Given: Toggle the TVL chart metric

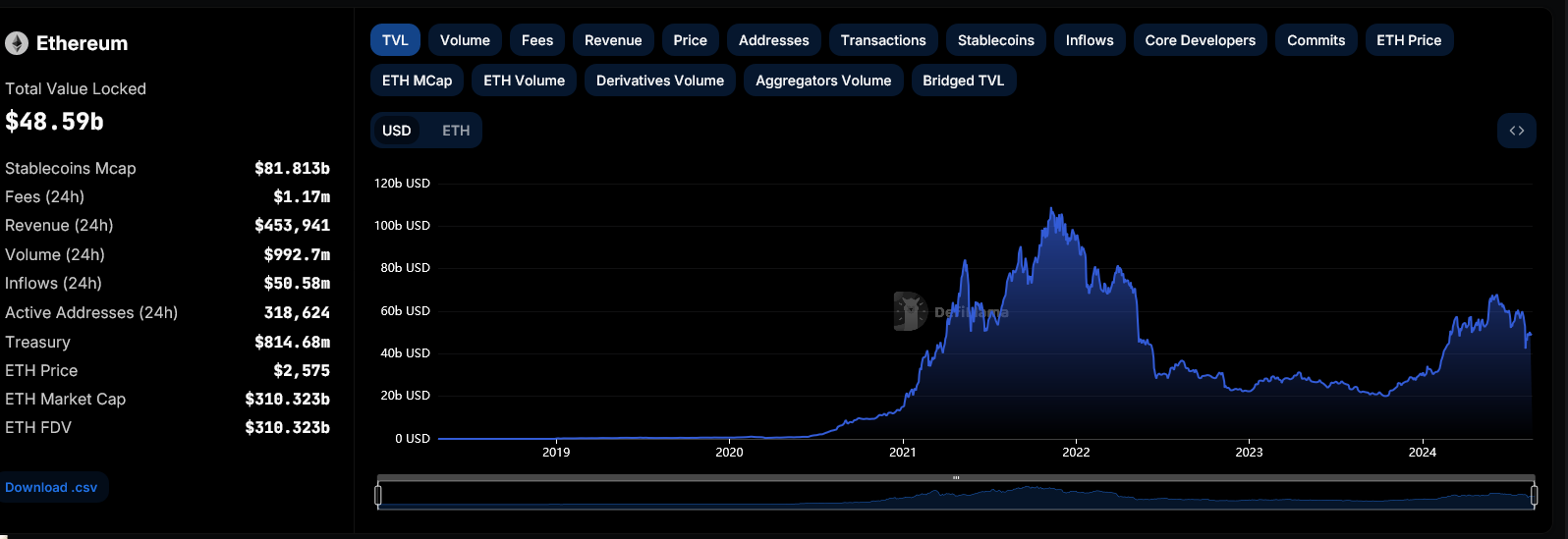Looking at the screenshot, I should [395, 40].
